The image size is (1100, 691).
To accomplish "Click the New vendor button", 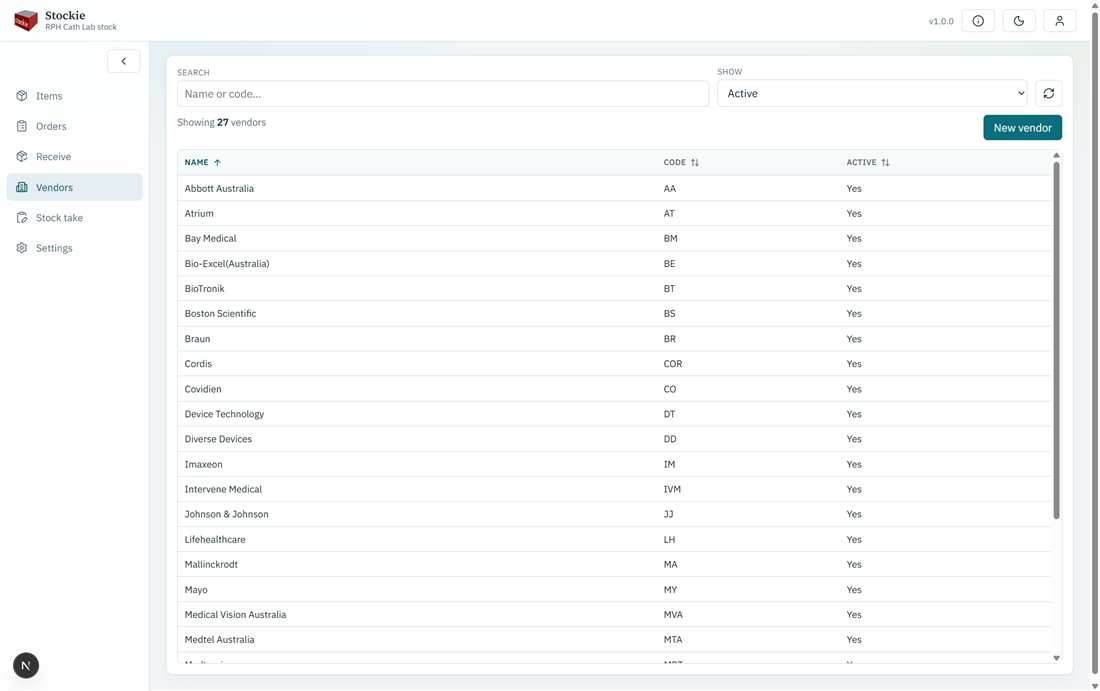I will pos(1022,128).
